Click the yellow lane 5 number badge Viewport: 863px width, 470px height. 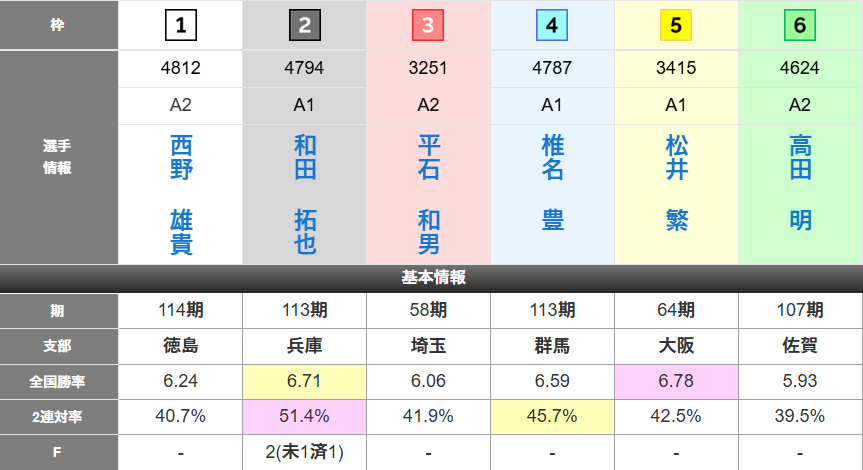click(x=676, y=25)
